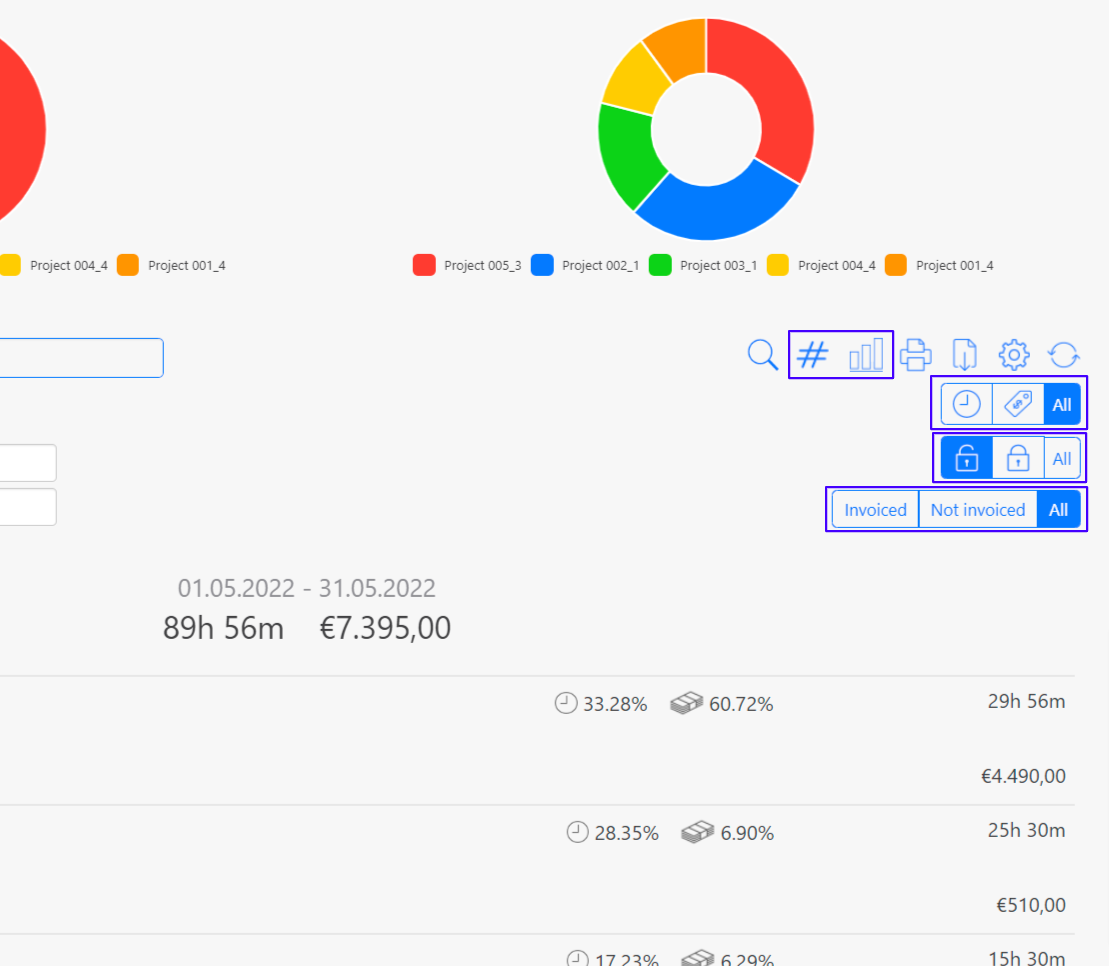1109x966 pixels.
Task: Open the settings gear icon
Action: [x=1014, y=354]
